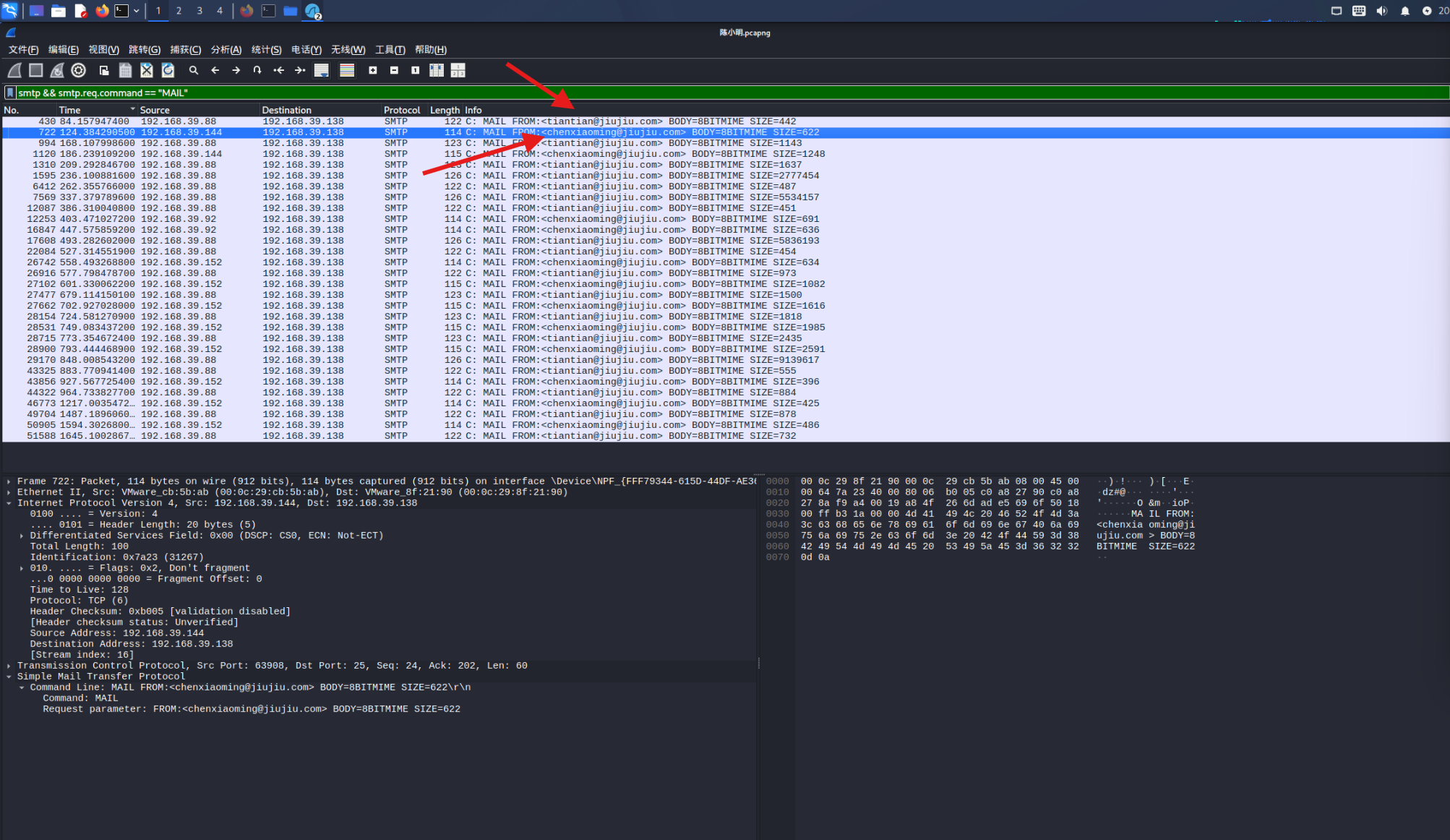
Task: Open a capture file from the toolbar
Action: tap(104, 70)
